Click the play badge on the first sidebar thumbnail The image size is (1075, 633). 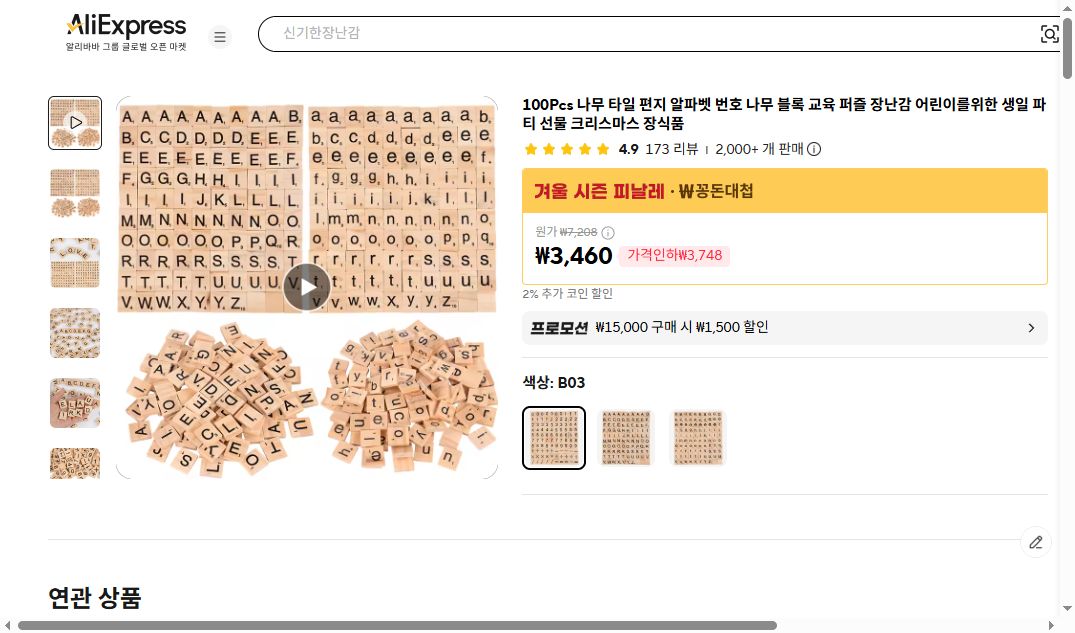point(74,122)
